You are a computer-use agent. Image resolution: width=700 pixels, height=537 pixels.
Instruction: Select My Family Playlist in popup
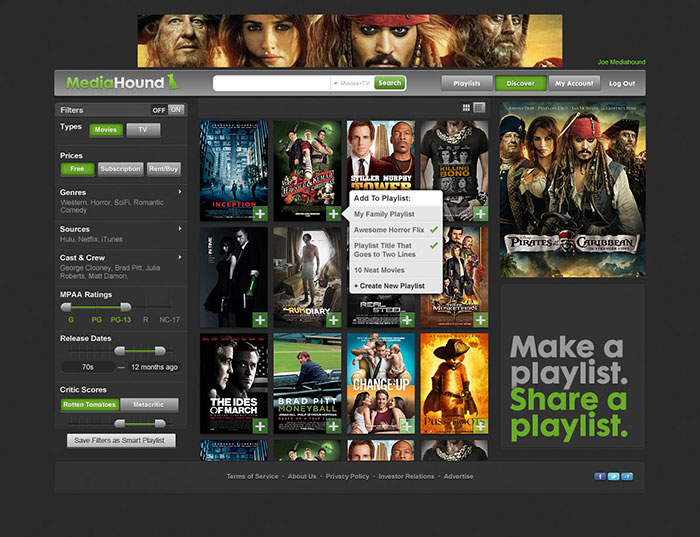(x=396, y=214)
